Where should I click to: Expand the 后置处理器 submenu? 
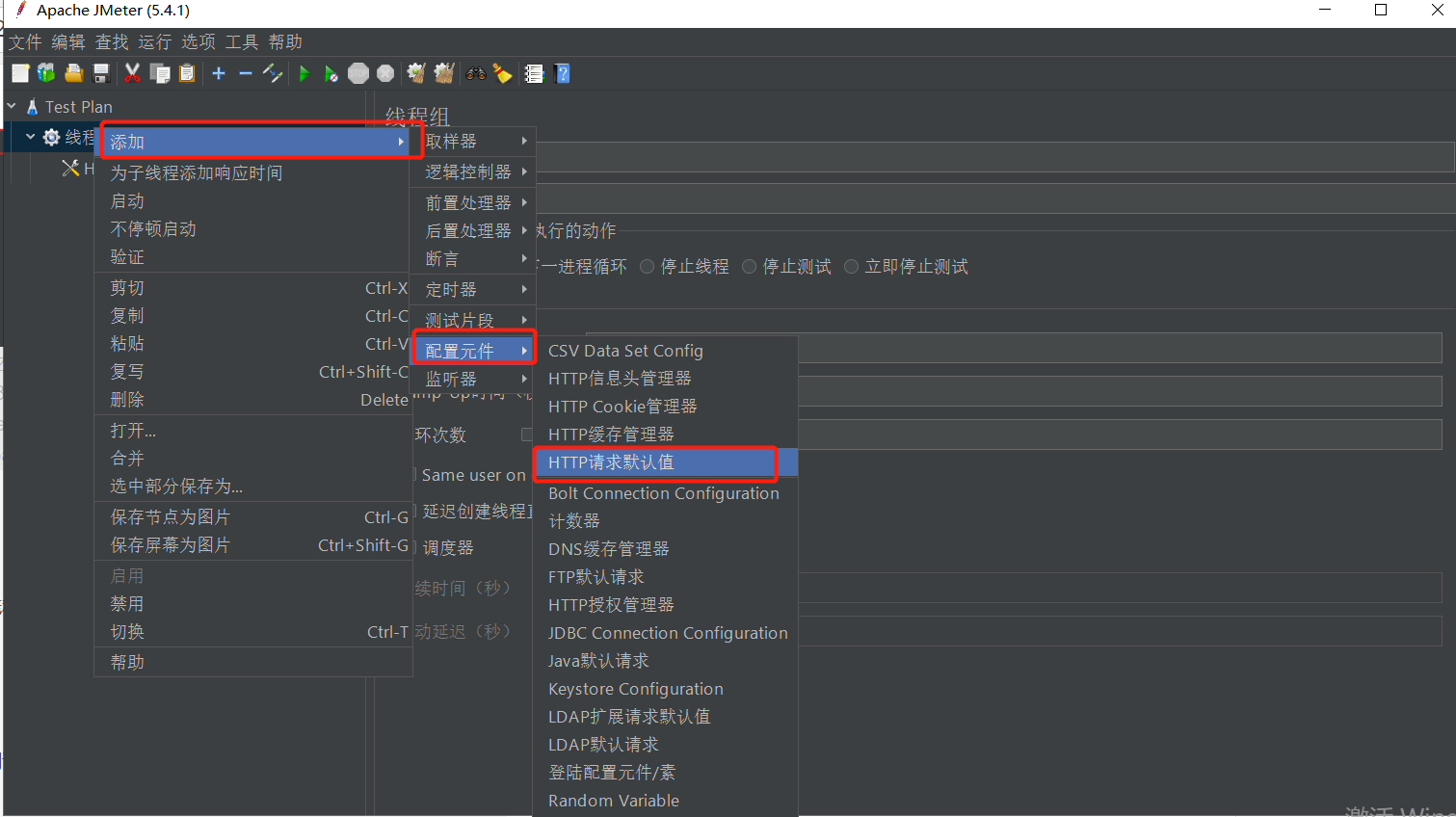pyautogui.click(x=473, y=230)
